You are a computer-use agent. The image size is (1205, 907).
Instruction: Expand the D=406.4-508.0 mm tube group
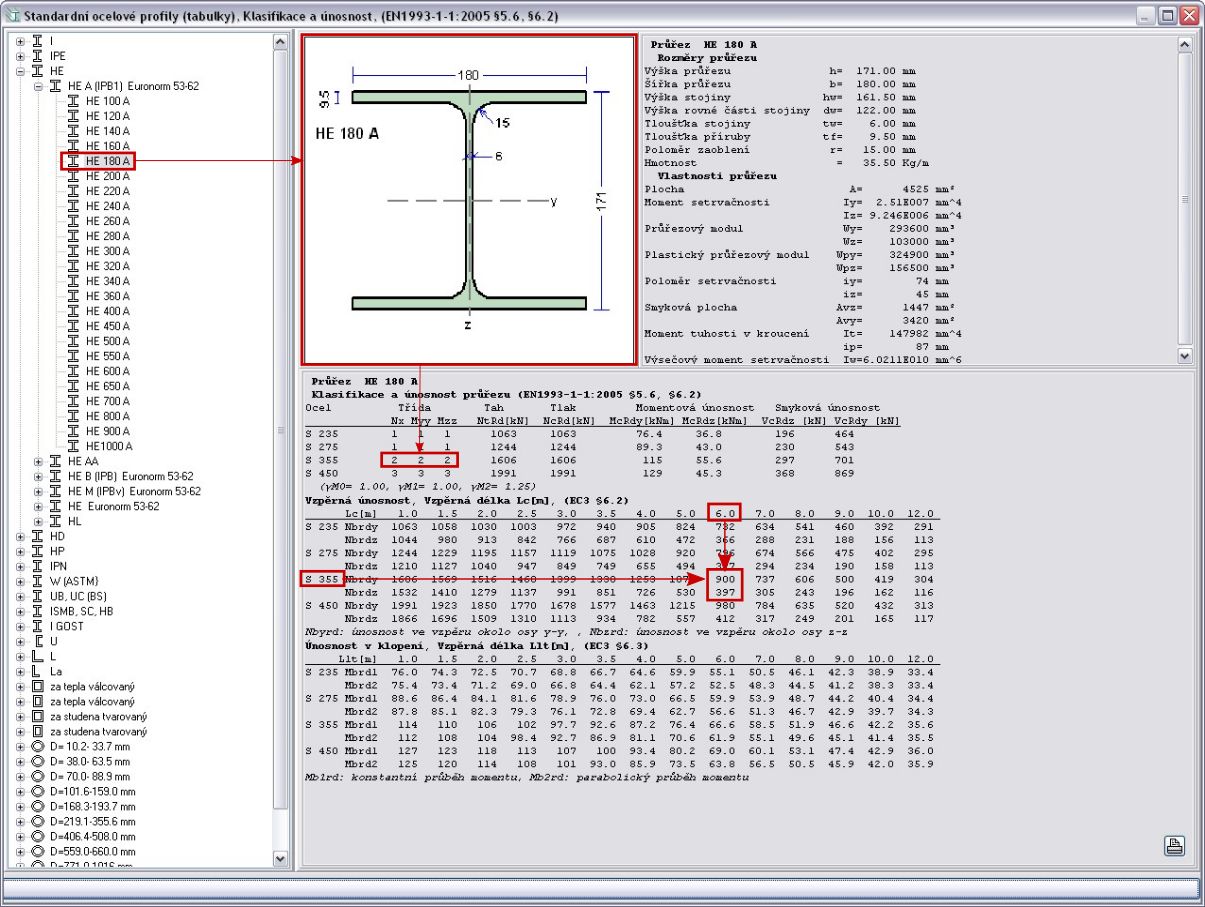21,836
